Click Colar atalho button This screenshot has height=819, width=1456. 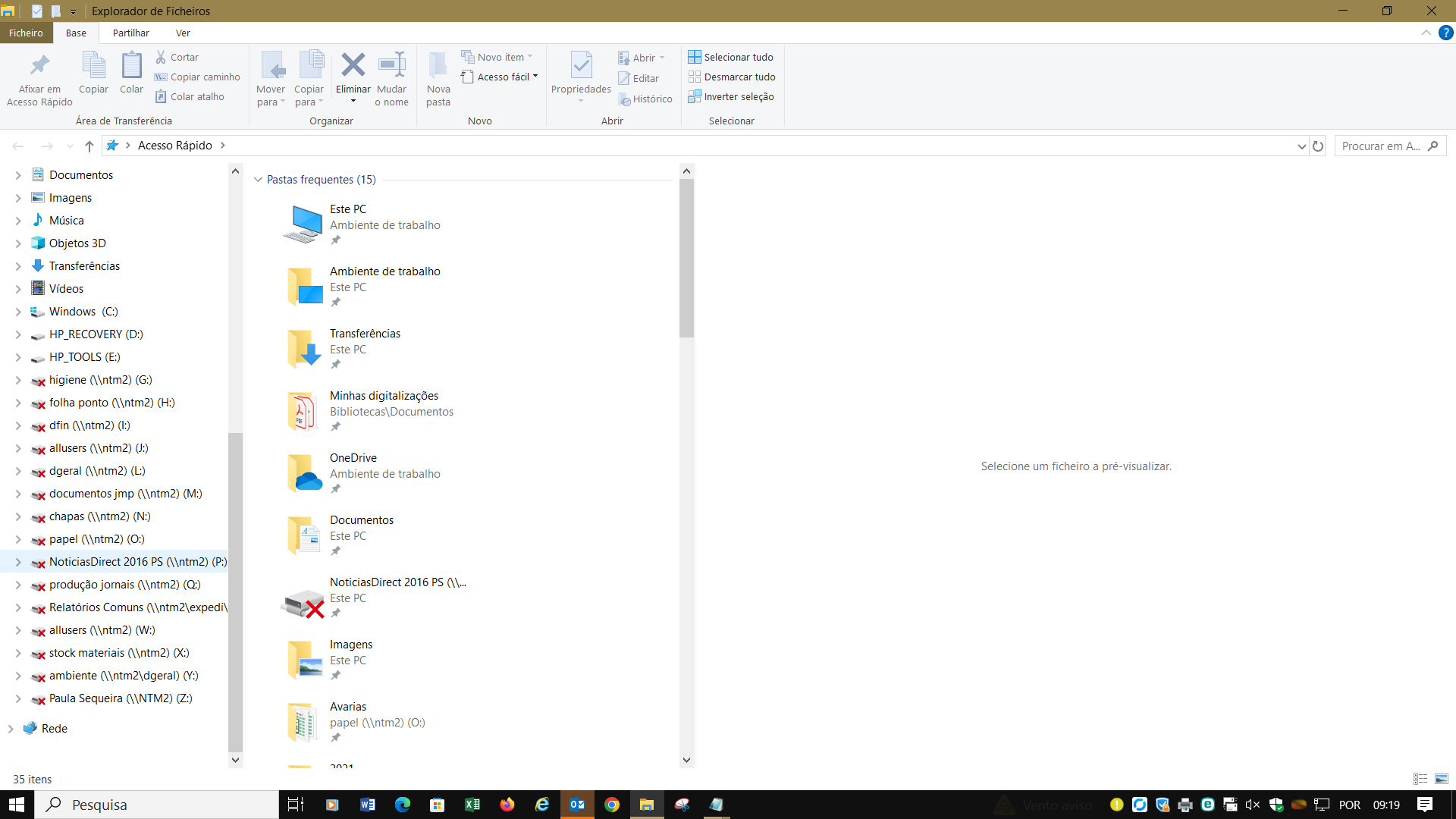point(190,96)
